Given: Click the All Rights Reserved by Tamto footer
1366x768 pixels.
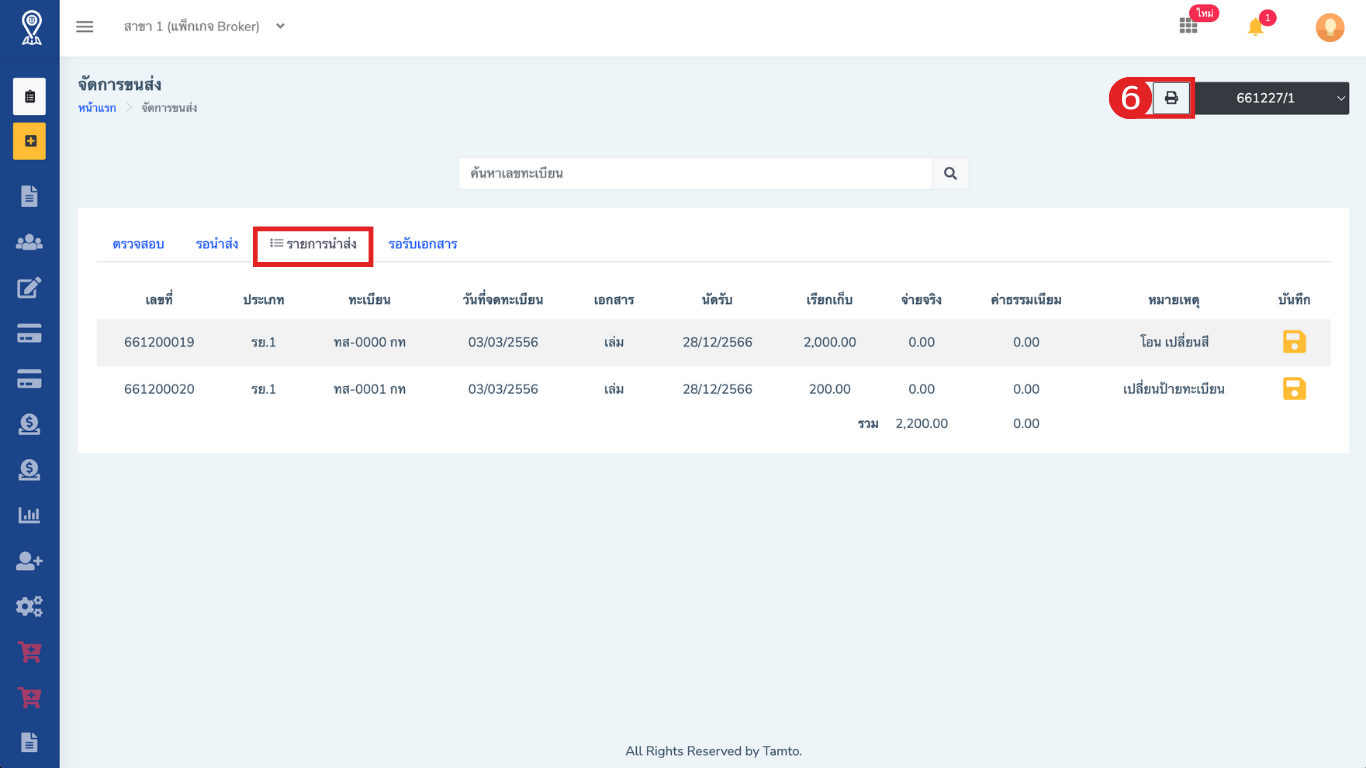Looking at the screenshot, I should [x=713, y=751].
